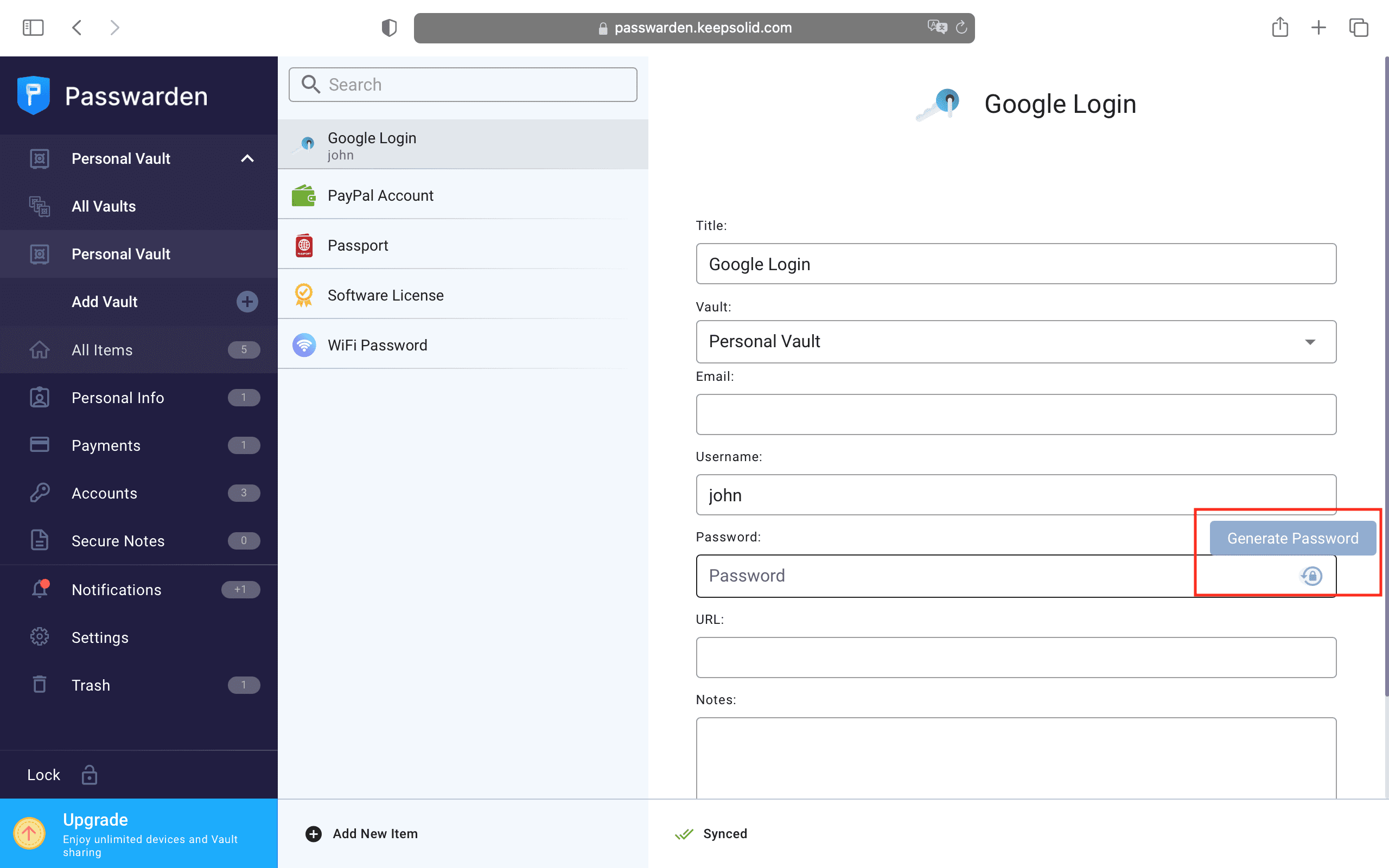Viewport: 1389px width, 868px height.
Task: Open the Accounts category
Action: tap(105, 493)
